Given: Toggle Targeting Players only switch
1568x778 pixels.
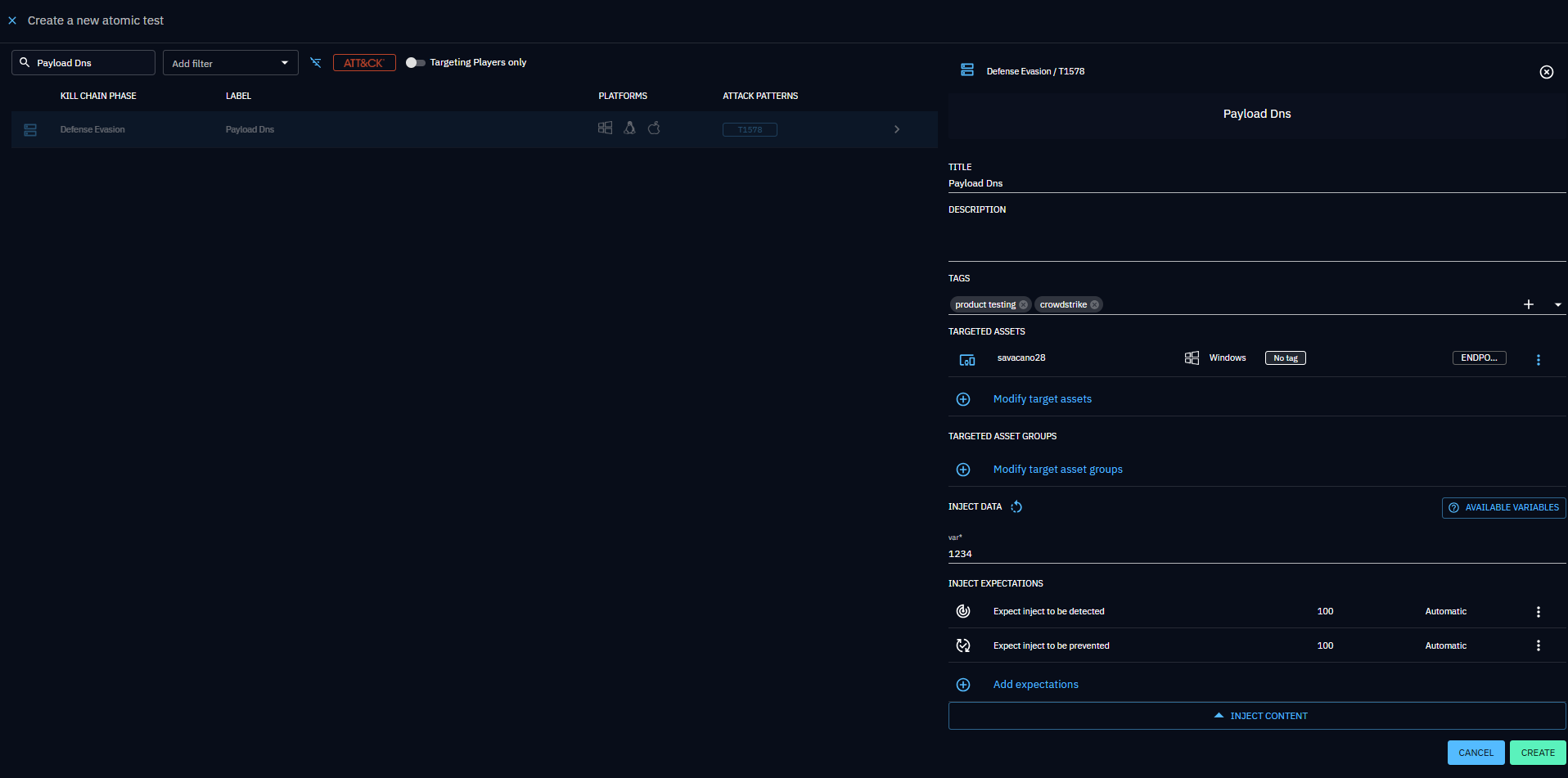Looking at the screenshot, I should click(x=415, y=63).
